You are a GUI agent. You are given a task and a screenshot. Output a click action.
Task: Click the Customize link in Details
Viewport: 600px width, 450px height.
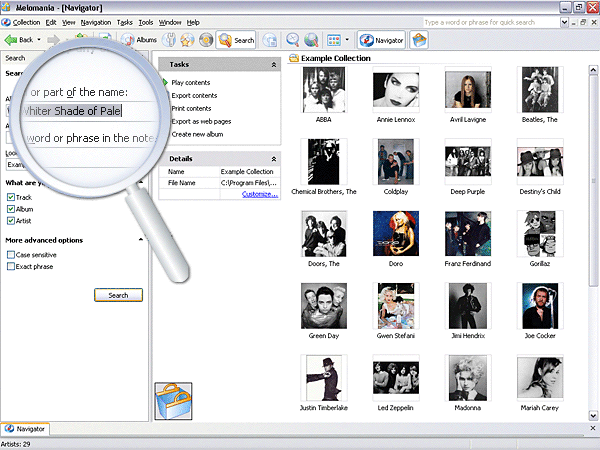click(x=260, y=194)
